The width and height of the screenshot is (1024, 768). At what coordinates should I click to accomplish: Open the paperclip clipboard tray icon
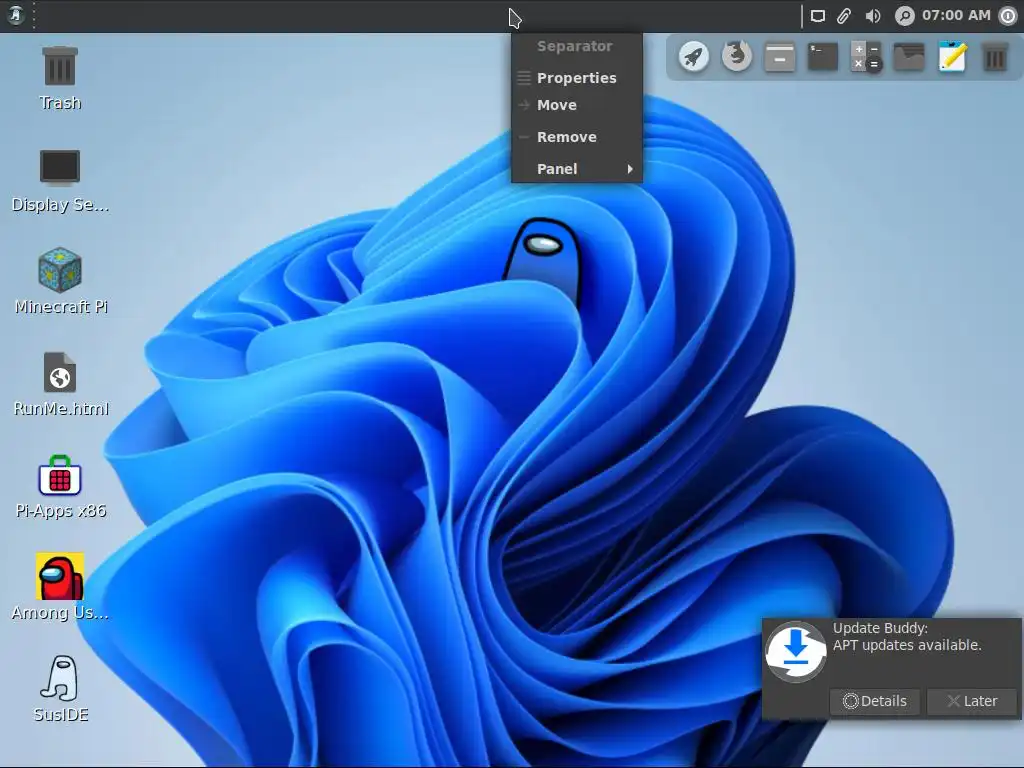click(844, 16)
